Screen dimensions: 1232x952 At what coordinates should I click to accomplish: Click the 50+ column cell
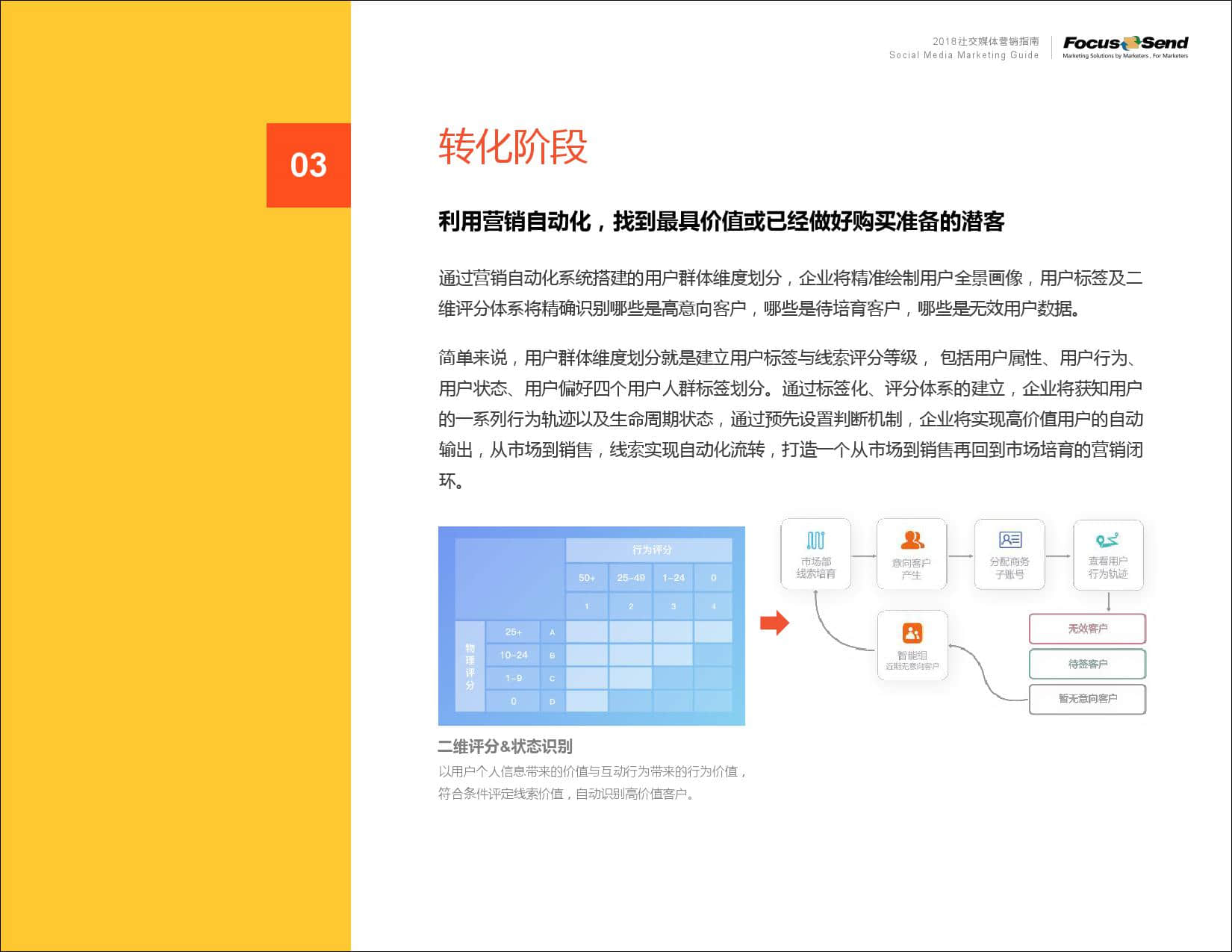tap(587, 578)
